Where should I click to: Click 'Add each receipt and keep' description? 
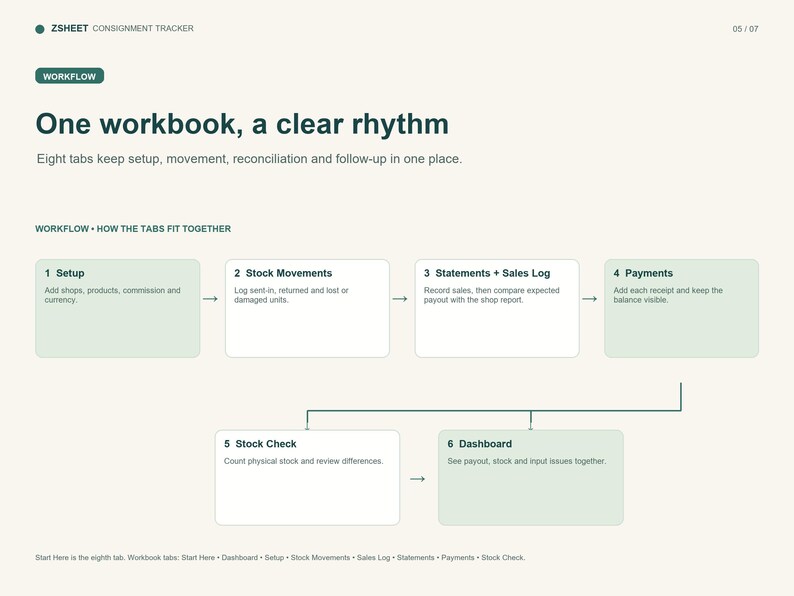tap(668, 295)
